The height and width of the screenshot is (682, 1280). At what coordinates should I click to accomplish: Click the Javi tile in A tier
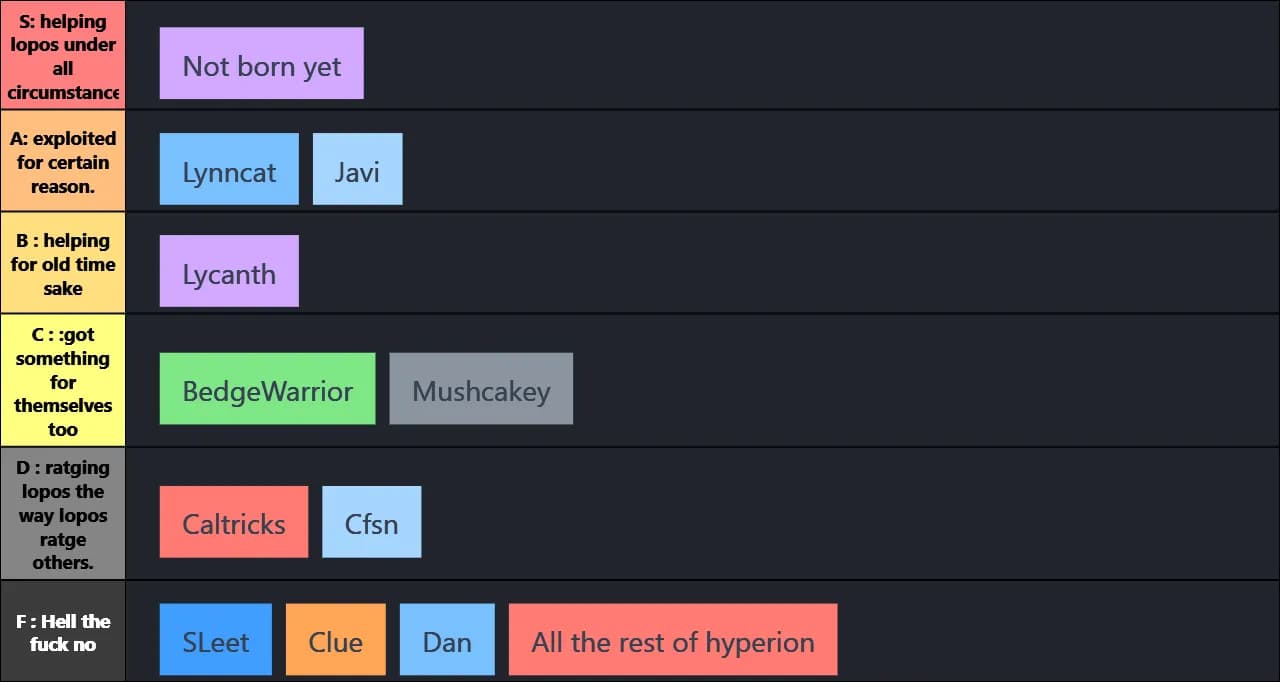[357, 169]
